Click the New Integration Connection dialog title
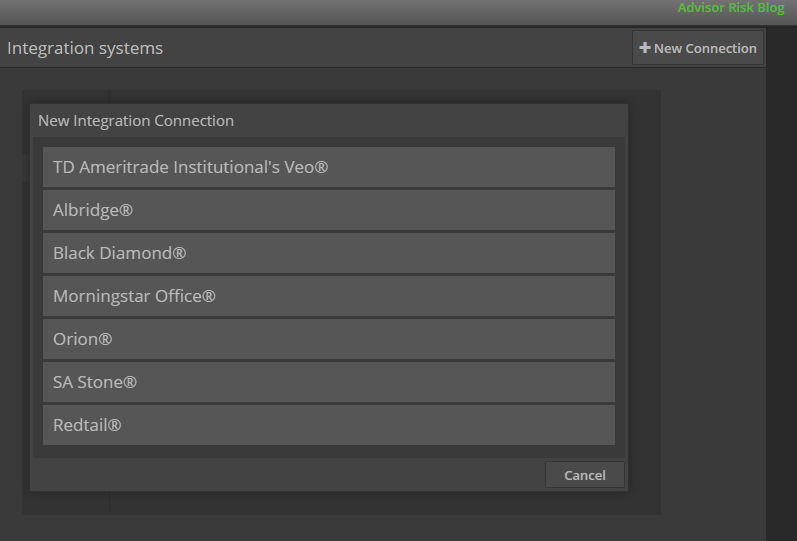 point(136,121)
